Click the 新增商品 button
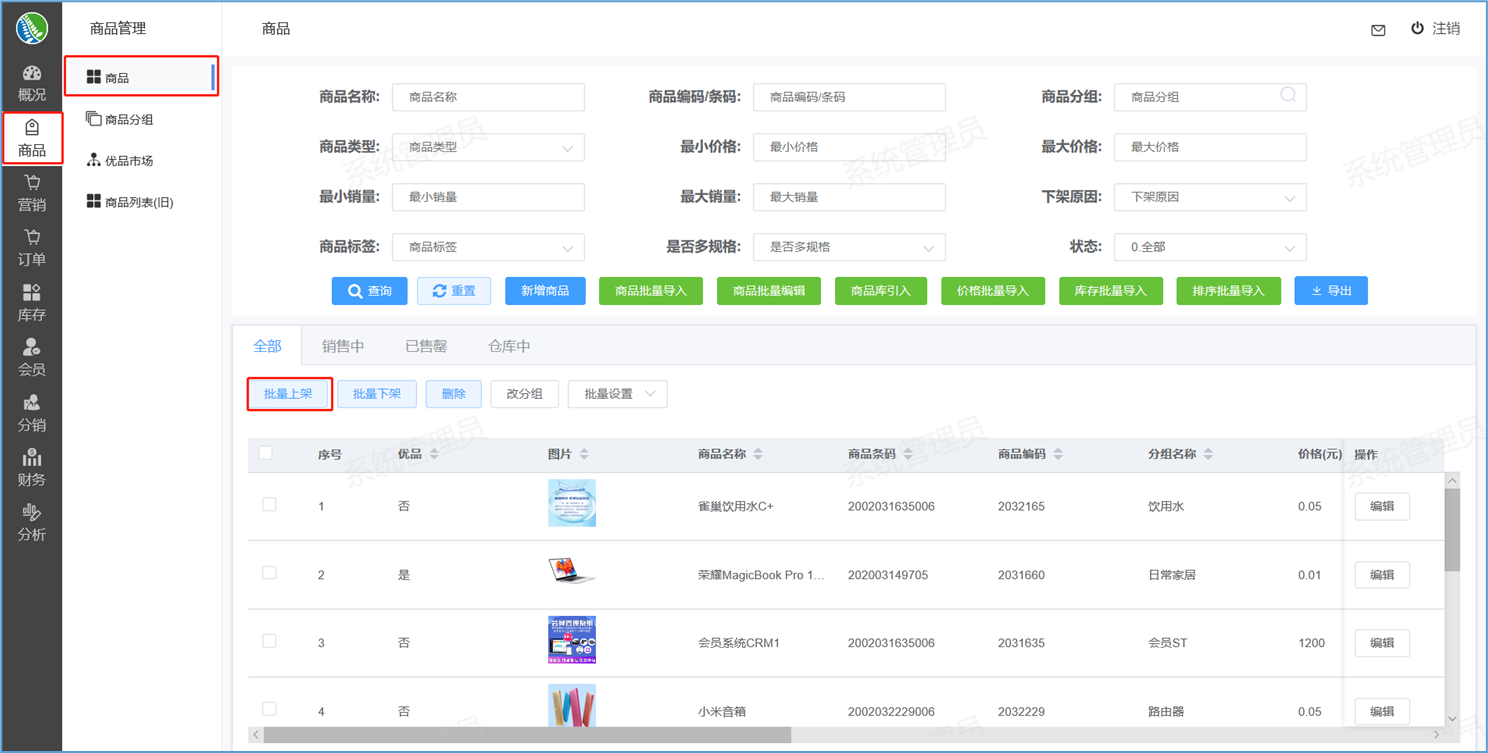This screenshot has height=753, width=1488. [x=545, y=291]
